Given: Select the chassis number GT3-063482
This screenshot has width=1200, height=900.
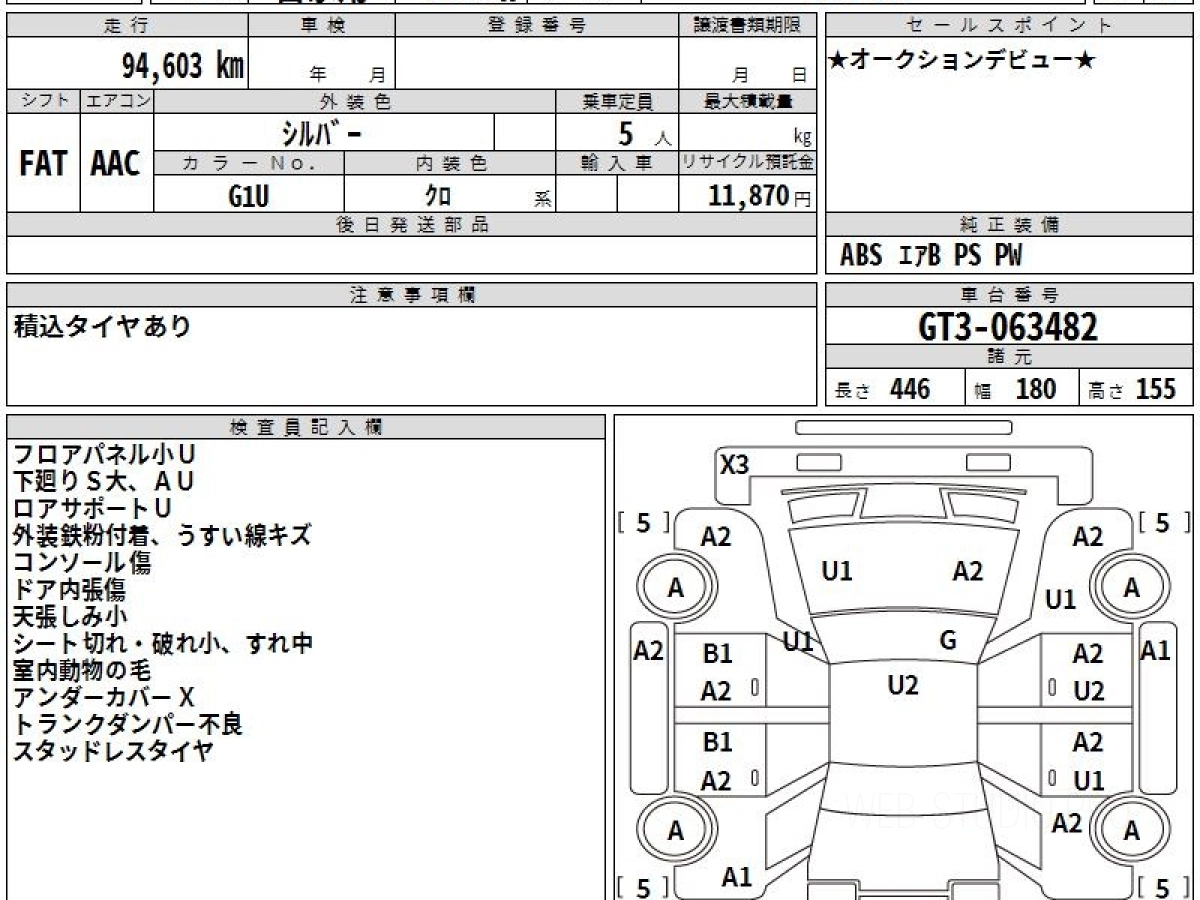Looking at the screenshot, I should (x=1008, y=327).
